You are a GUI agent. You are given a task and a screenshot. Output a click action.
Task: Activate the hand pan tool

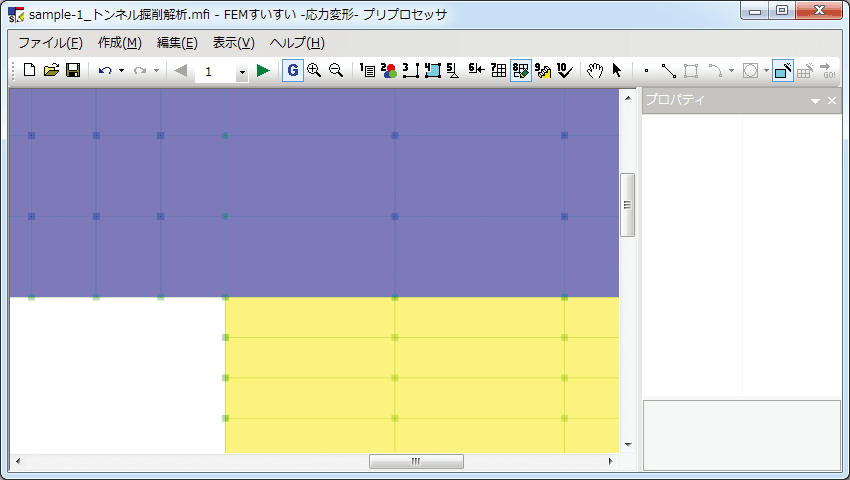pyautogui.click(x=595, y=71)
